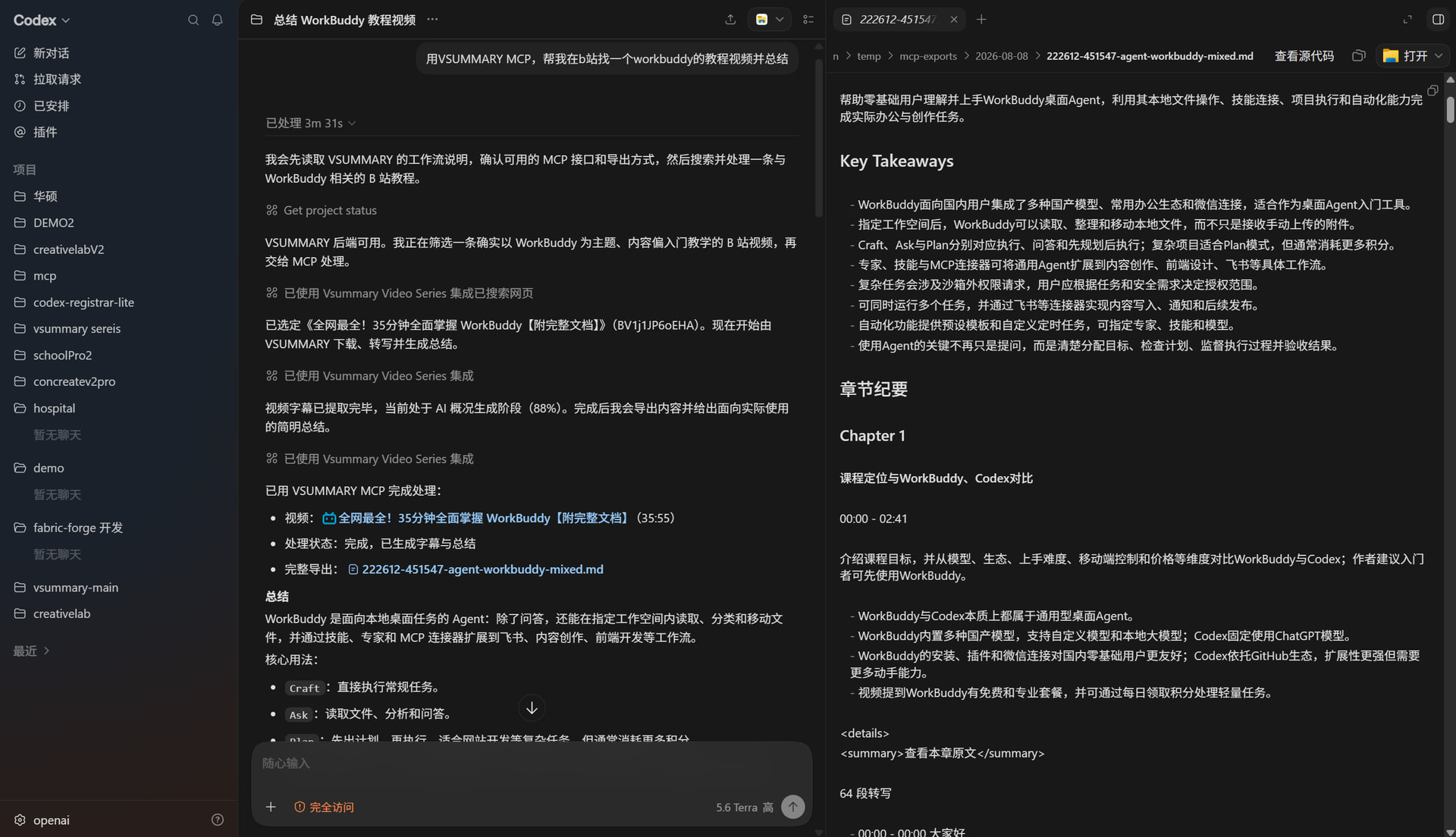1456x837 pixels.
Task: Click temp in the breadcrumb path
Action: coord(869,56)
